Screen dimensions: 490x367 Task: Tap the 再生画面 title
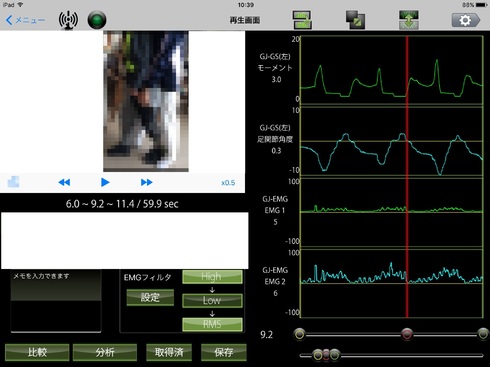pyautogui.click(x=245, y=20)
